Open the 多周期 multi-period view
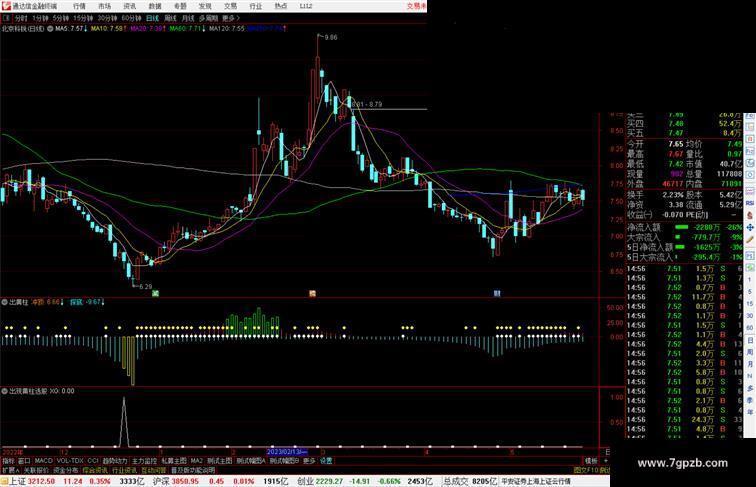 208,18
